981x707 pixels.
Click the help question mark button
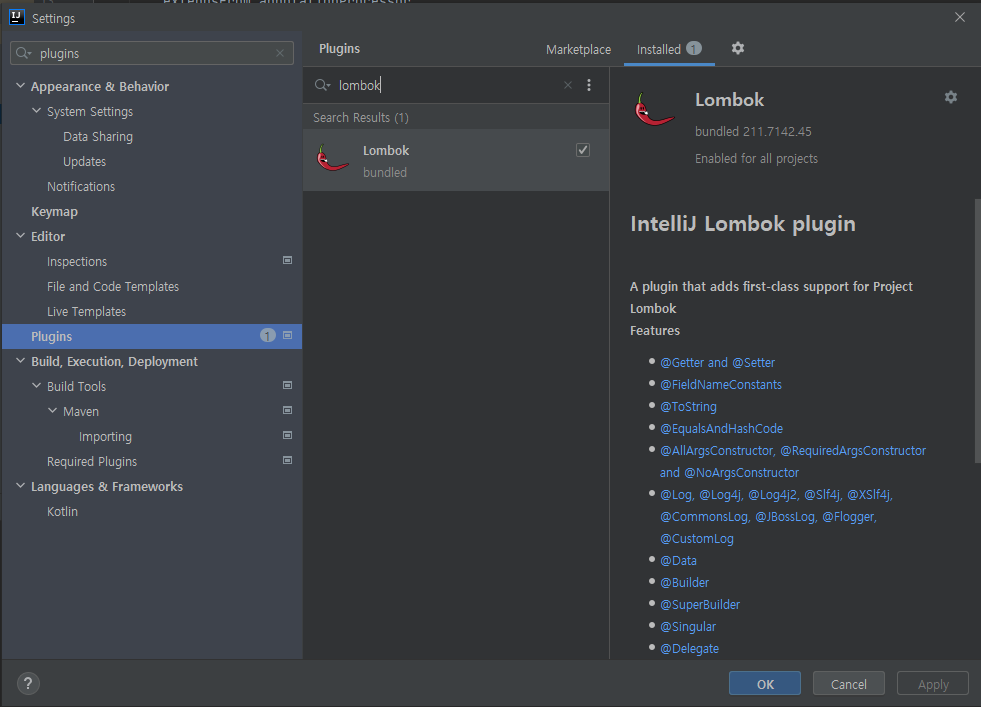point(28,683)
